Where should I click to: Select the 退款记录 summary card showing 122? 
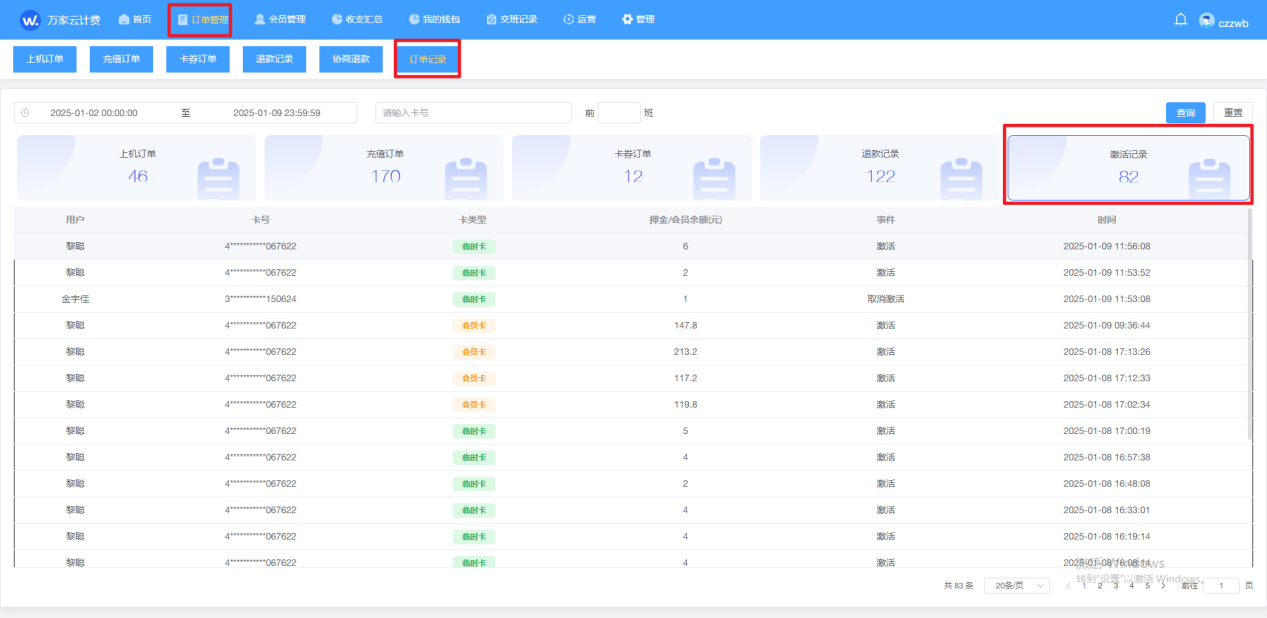click(880, 167)
